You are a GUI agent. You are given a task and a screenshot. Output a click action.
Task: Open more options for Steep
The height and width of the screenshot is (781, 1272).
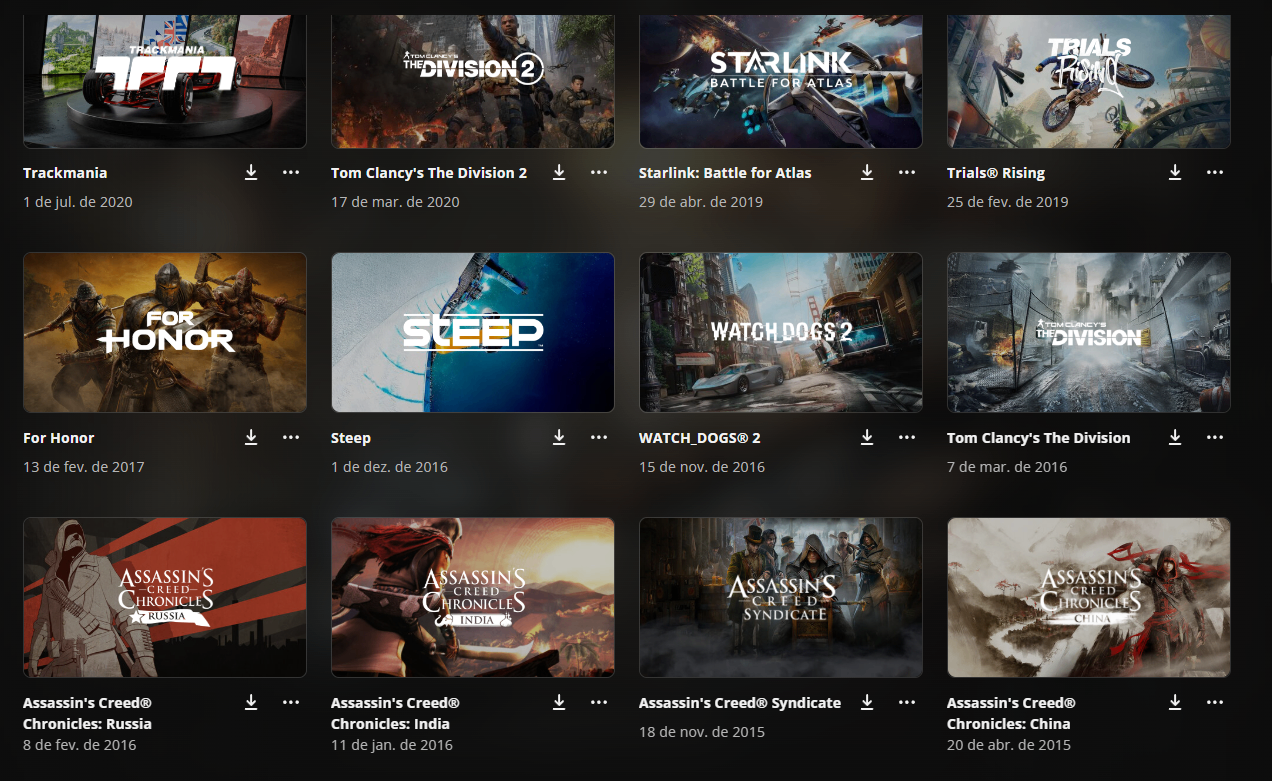coord(599,438)
